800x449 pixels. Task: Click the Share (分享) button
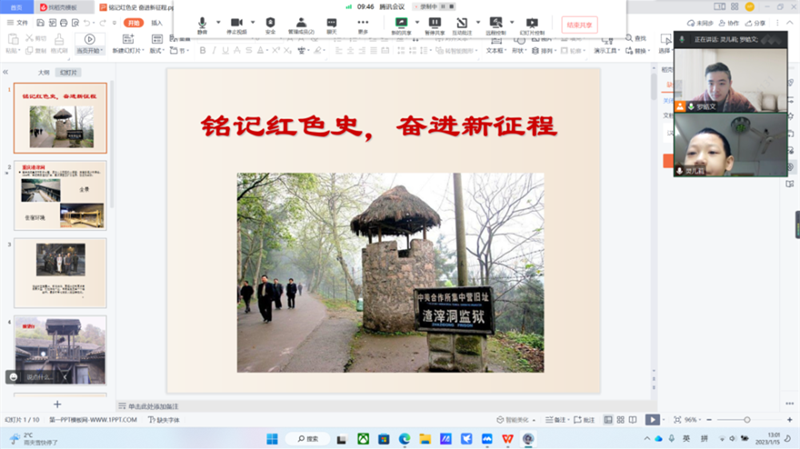point(756,23)
